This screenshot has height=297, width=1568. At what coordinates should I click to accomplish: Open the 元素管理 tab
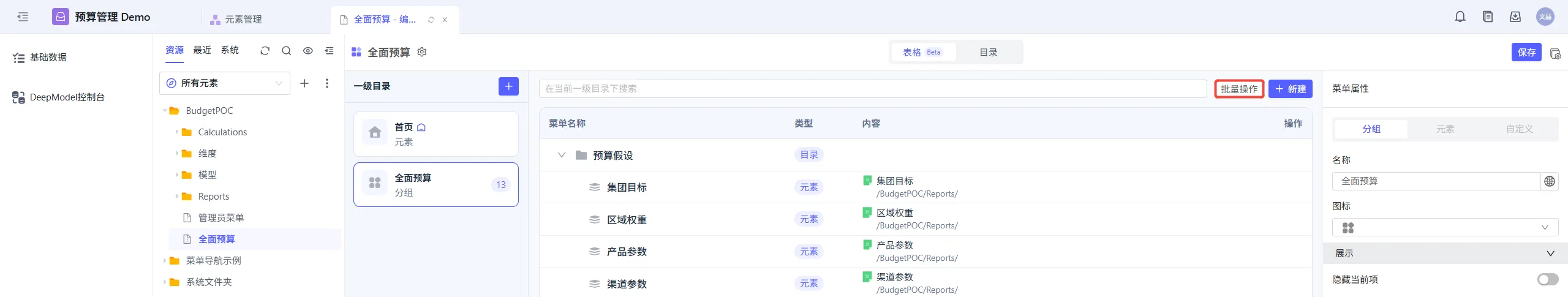(236, 20)
